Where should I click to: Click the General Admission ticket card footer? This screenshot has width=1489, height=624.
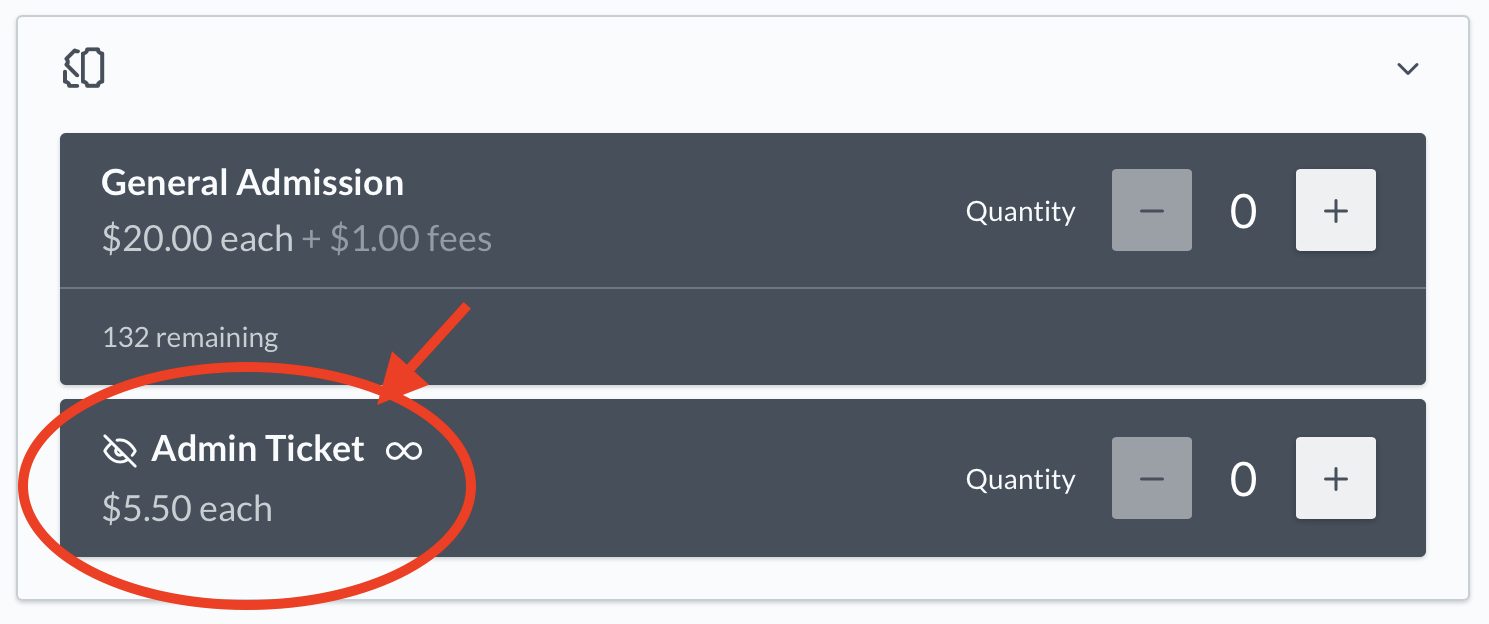tap(743, 337)
